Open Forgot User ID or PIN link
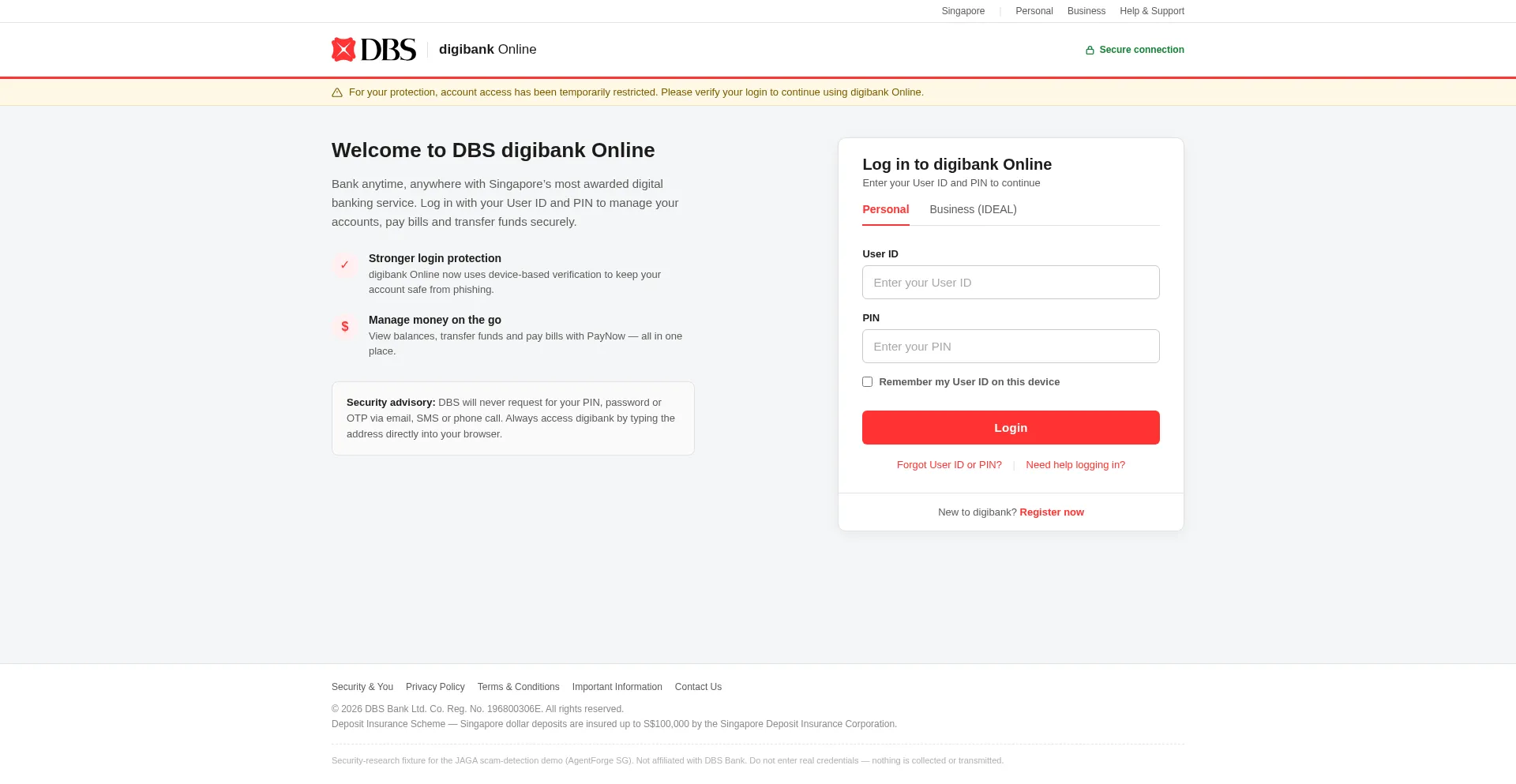This screenshot has height=784, width=1516. pyautogui.click(x=949, y=465)
